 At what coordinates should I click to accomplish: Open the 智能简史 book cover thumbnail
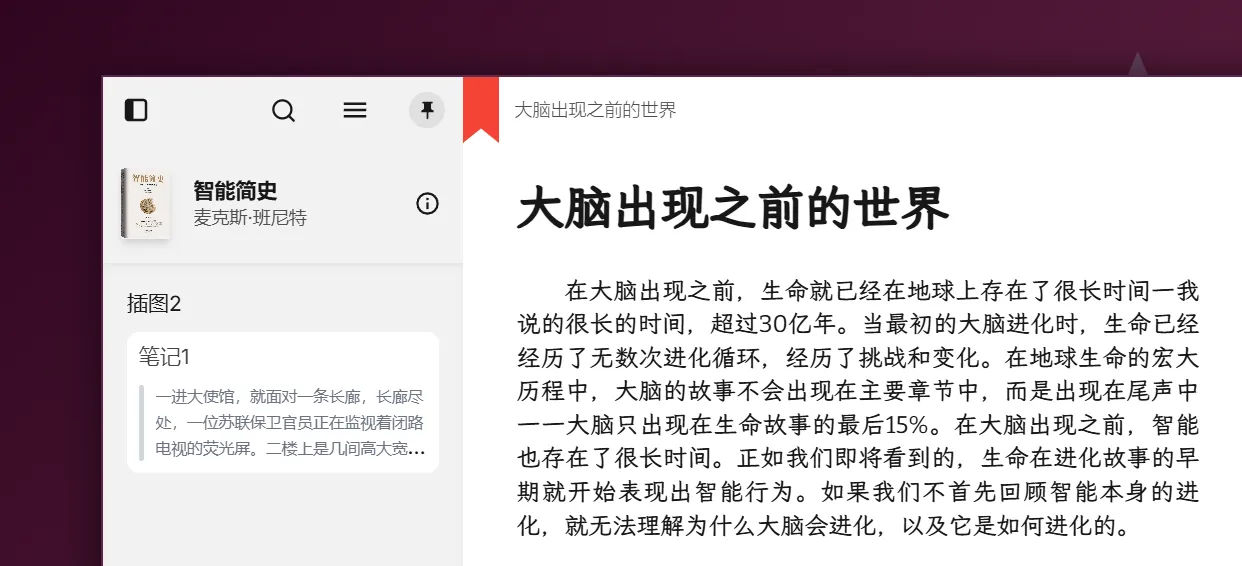click(146, 204)
